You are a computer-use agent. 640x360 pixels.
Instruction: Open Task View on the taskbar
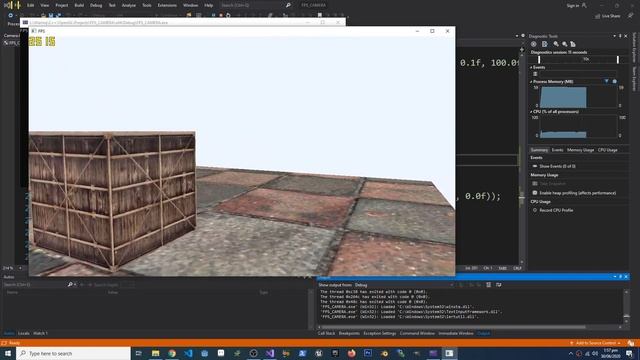(x=139, y=353)
